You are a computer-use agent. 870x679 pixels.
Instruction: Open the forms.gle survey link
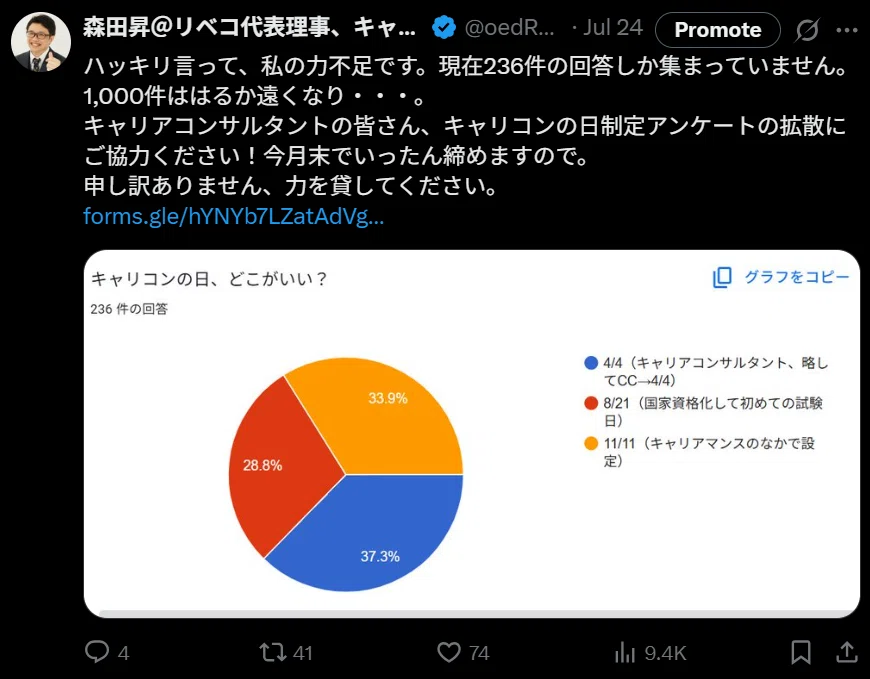234,216
